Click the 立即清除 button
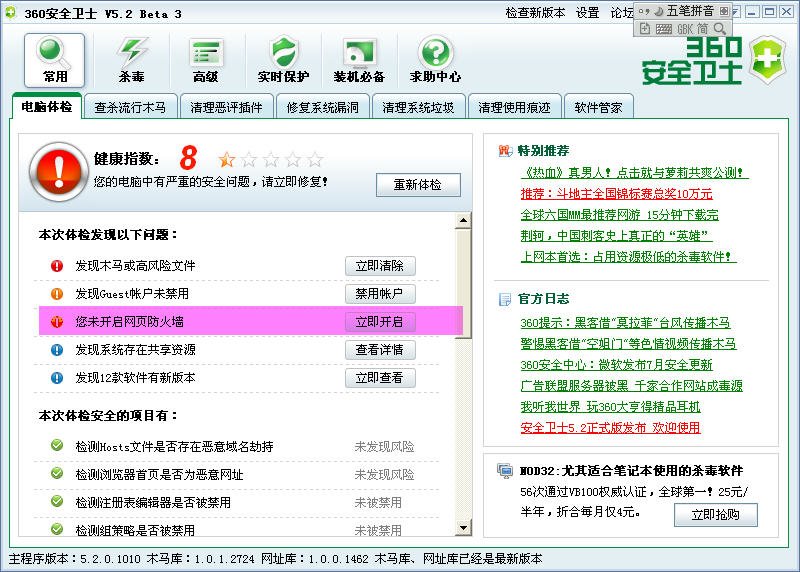800x572 pixels. [x=380, y=266]
